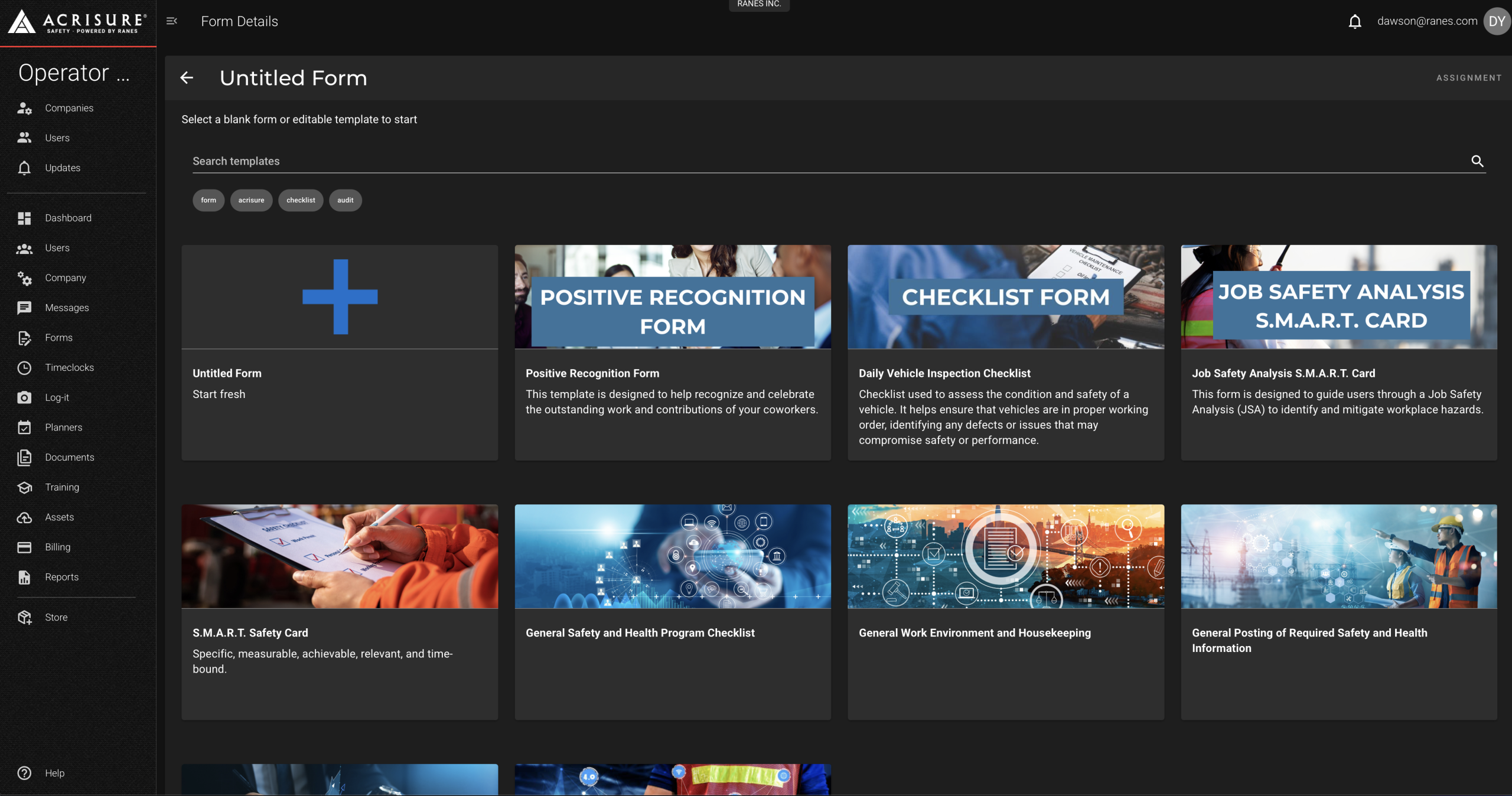Select the Positive Recognition Form template image
Screen dimensions: 1512x796
pyautogui.click(x=673, y=296)
